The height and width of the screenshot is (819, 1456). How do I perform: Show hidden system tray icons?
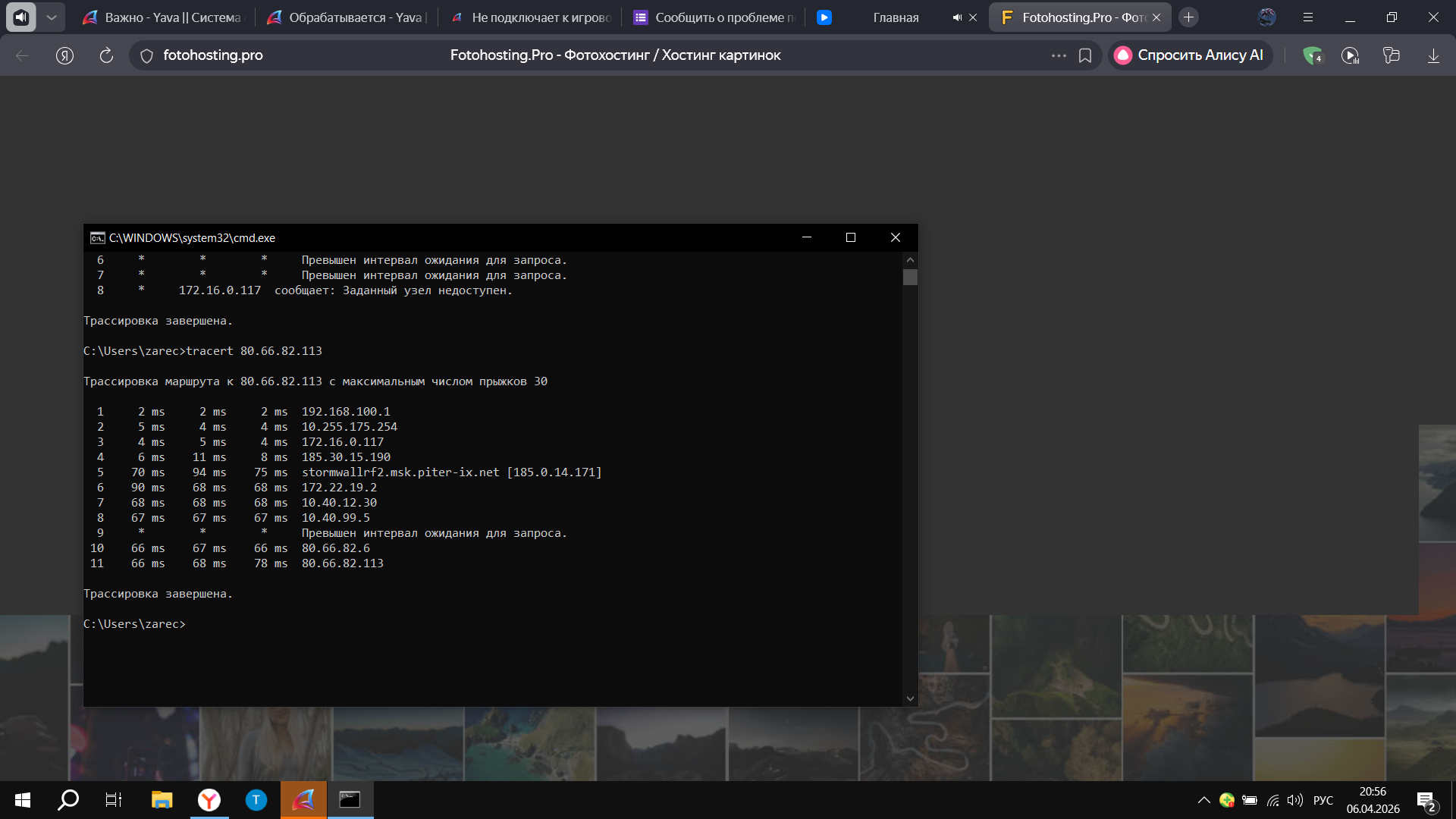click(x=1203, y=800)
